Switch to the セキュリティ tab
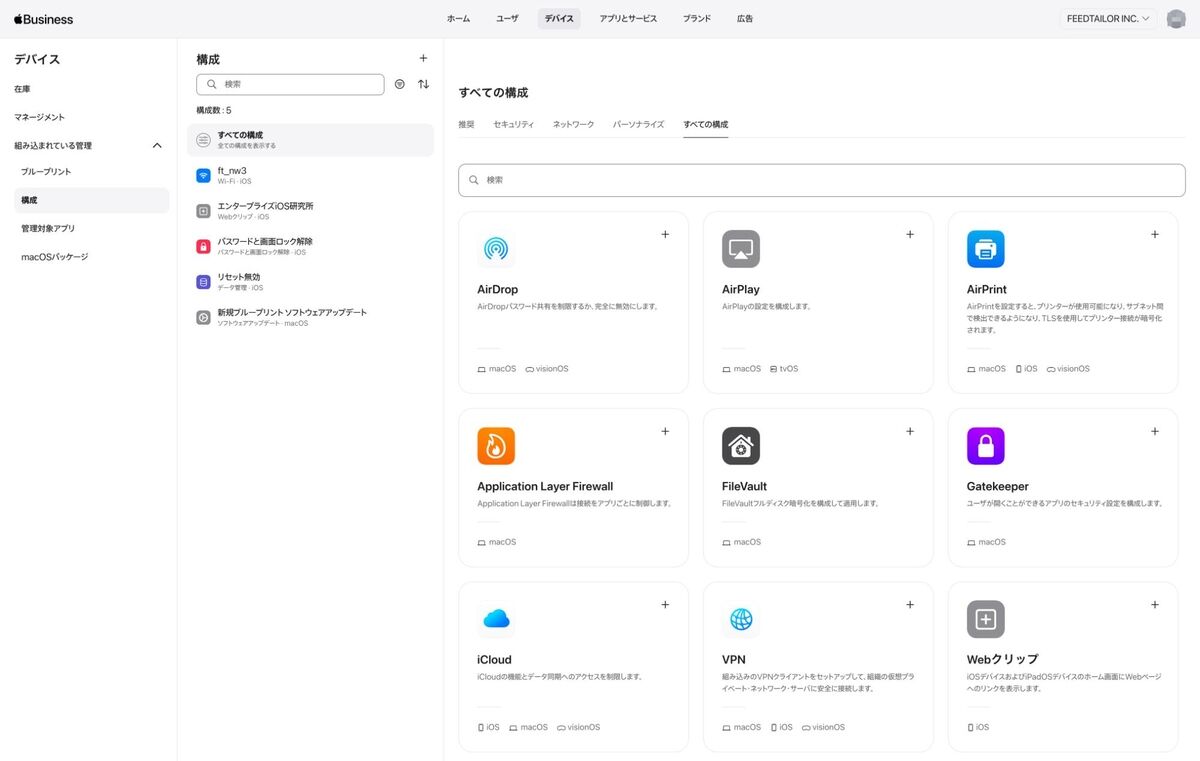The height and width of the screenshot is (761, 1200). coord(513,125)
